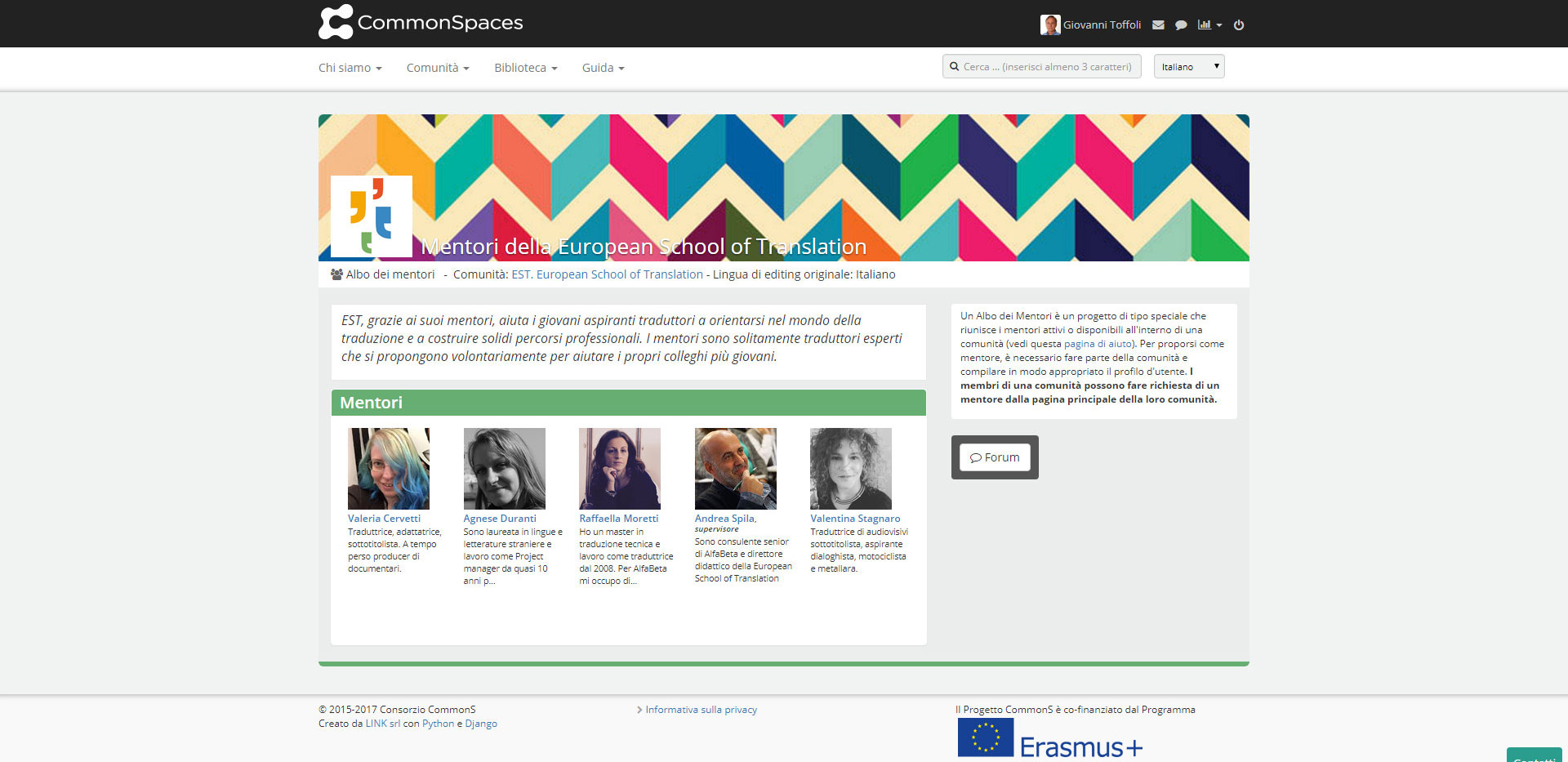1568x762 pixels.
Task: Expand the Comunità menu
Action: tap(438, 68)
